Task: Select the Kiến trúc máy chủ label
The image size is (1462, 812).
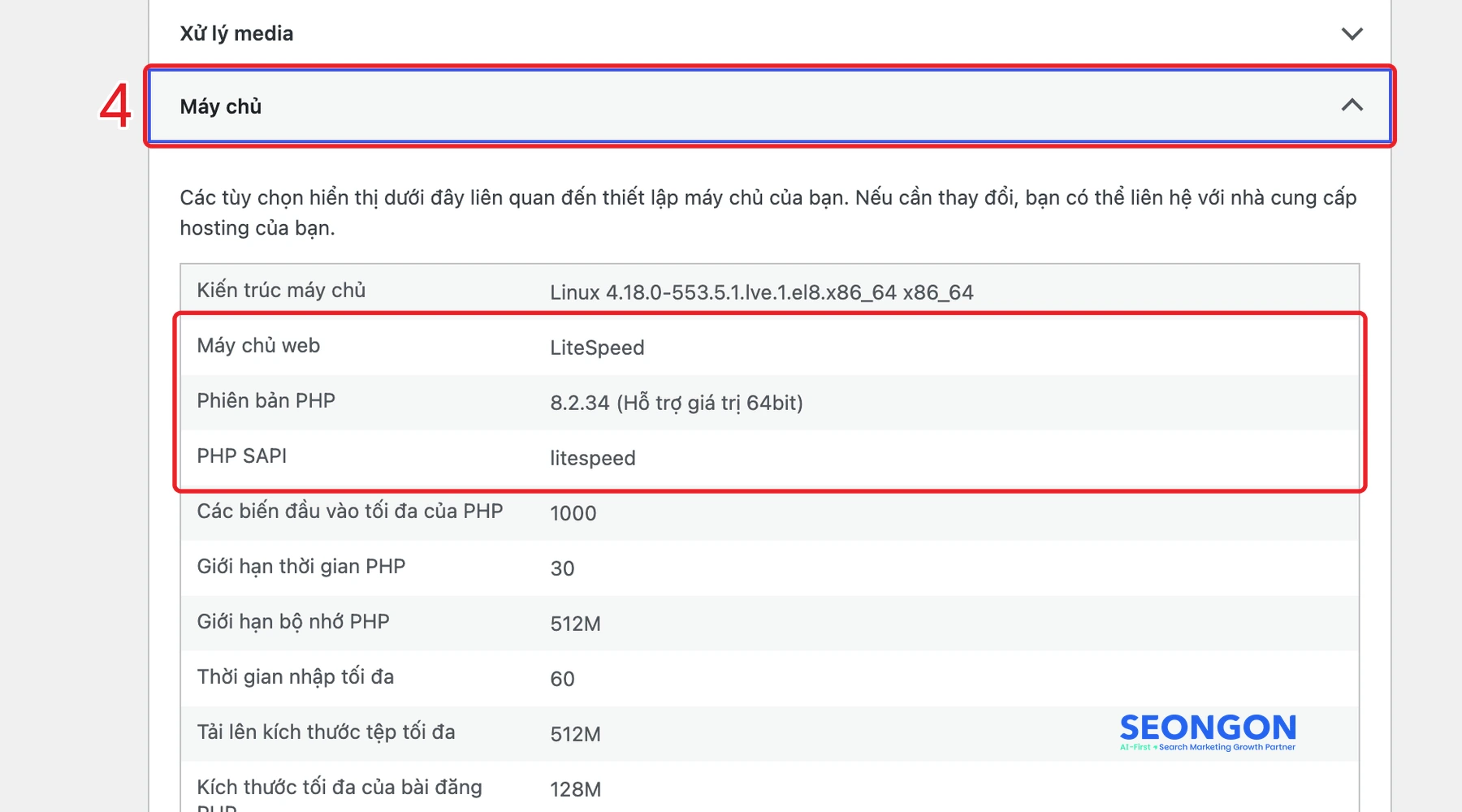Action: point(281,290)
